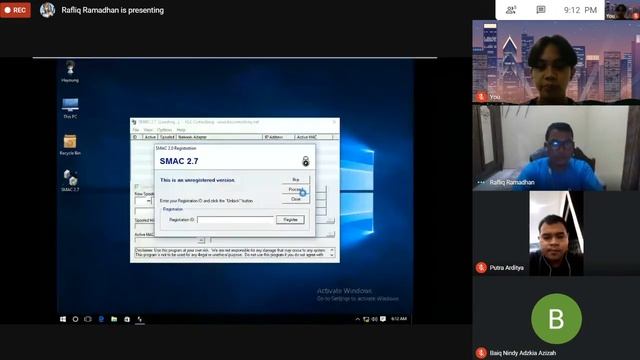Open the Windows Start menu
Viewport: 640px width, 360px height.
coord(63,319)
